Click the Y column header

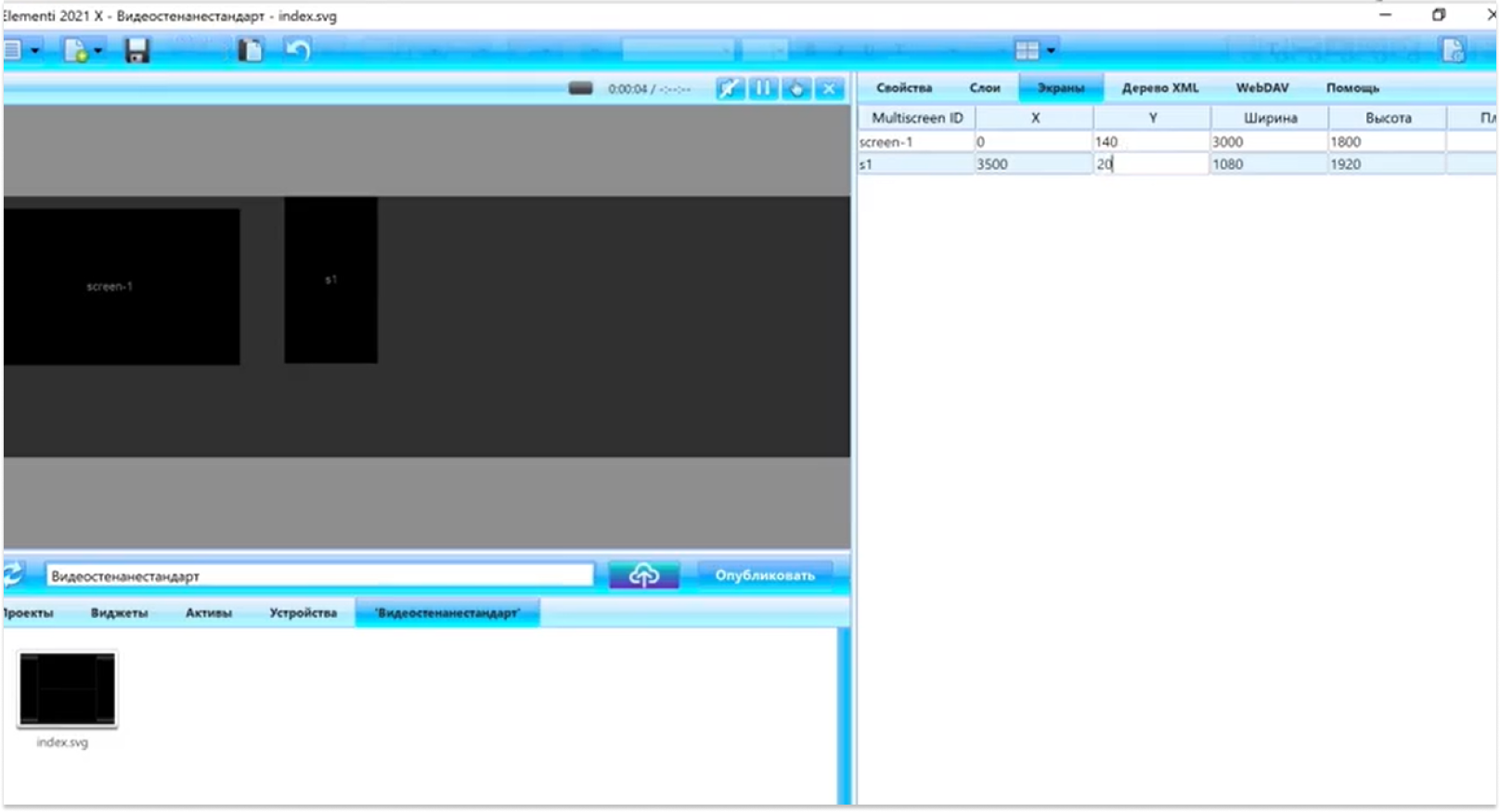tap(1152, 118)
